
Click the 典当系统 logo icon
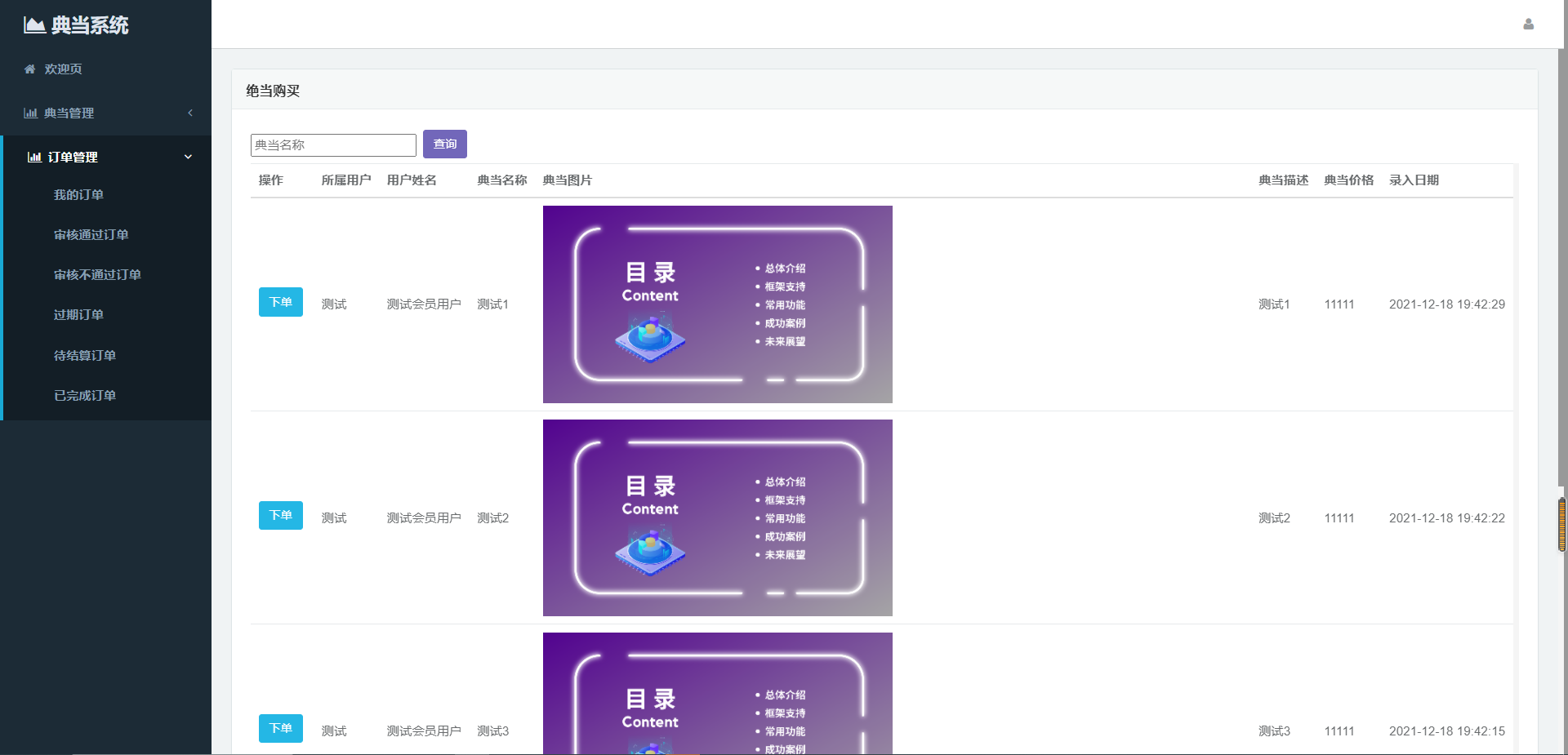click(x=34, y=25)
